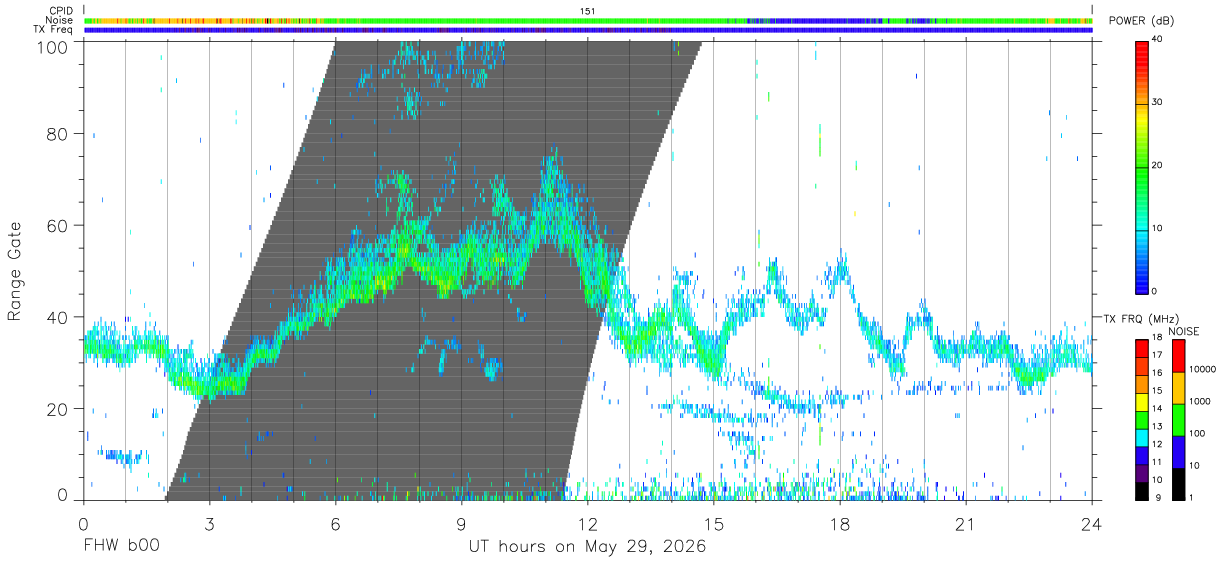Click the 3 tick on UT hours axis

pyautogui.click(x=209, y=523)
